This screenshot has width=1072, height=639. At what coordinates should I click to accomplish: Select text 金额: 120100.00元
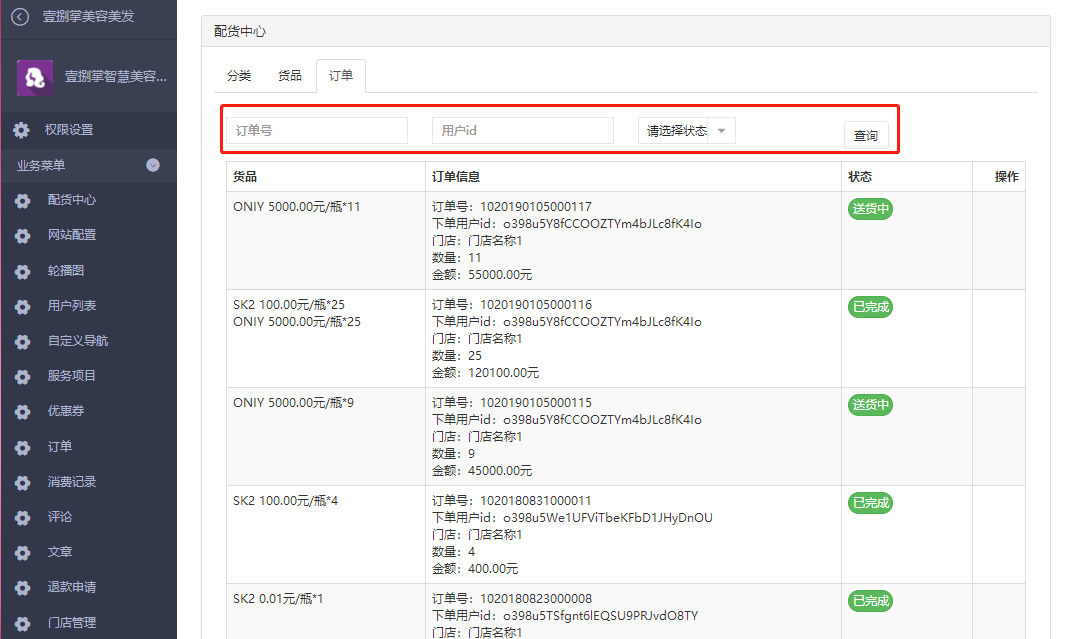tap(485, 372)
